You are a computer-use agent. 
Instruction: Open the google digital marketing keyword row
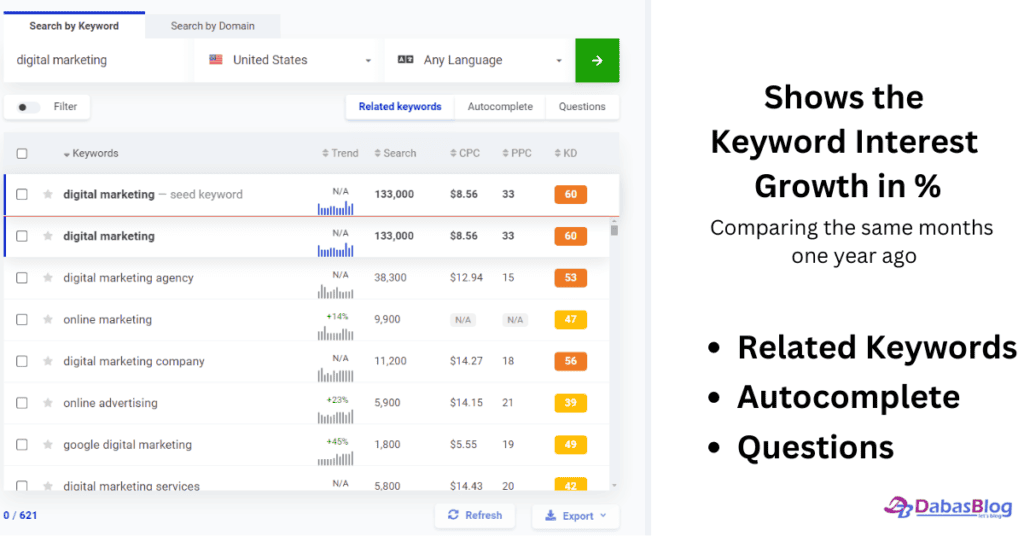[307, 445]
